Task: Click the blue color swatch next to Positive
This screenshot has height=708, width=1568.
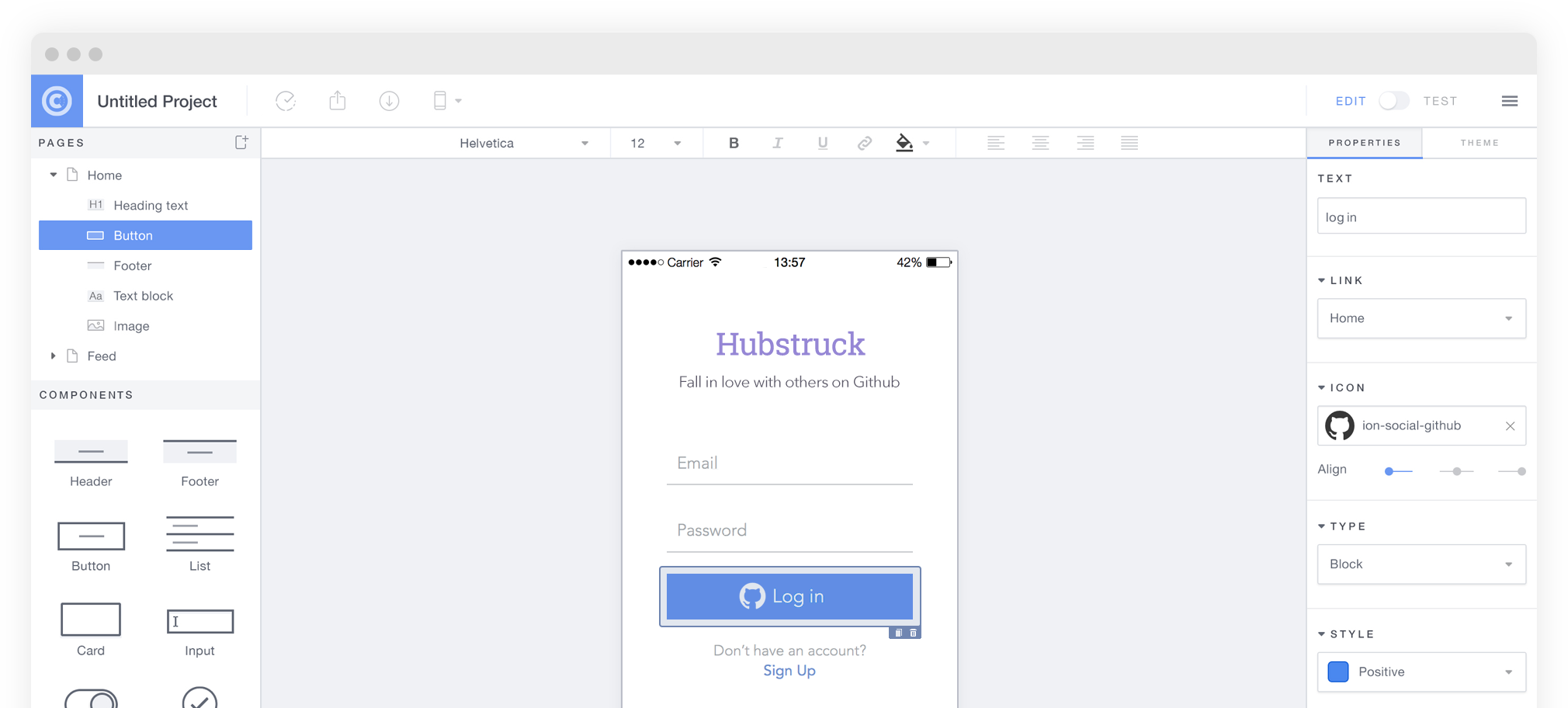Action: [1338, 672]
